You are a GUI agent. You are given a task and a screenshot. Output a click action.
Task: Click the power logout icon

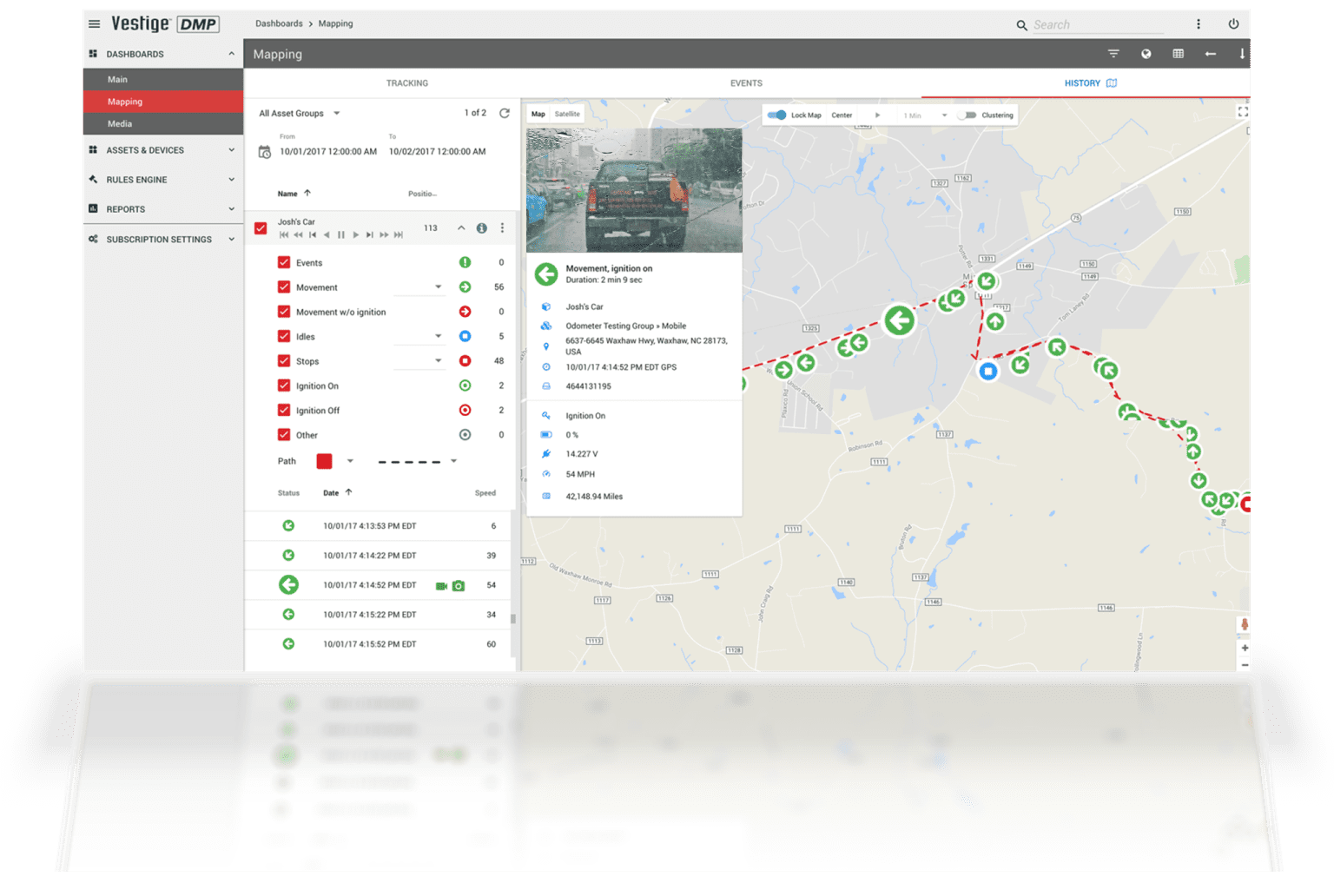pyautogui.click(x=1233, y=24)
